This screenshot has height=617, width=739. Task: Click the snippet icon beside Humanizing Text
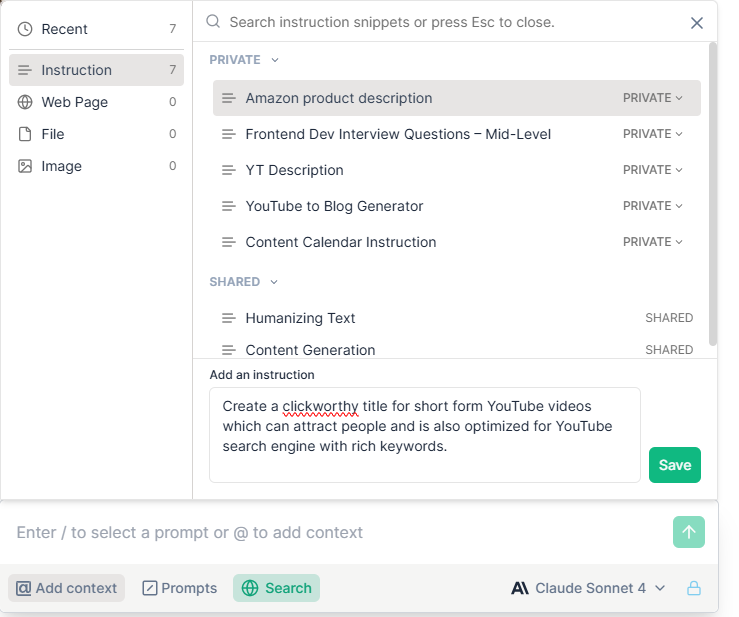[x=229, y=318]
